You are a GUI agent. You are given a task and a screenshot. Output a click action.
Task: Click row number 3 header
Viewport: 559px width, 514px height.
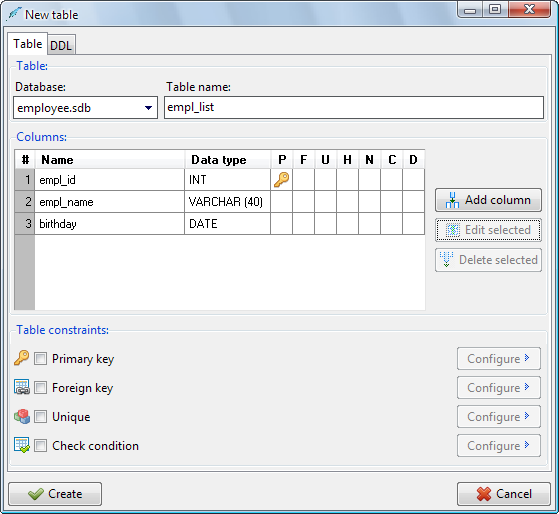click(25, 223)
